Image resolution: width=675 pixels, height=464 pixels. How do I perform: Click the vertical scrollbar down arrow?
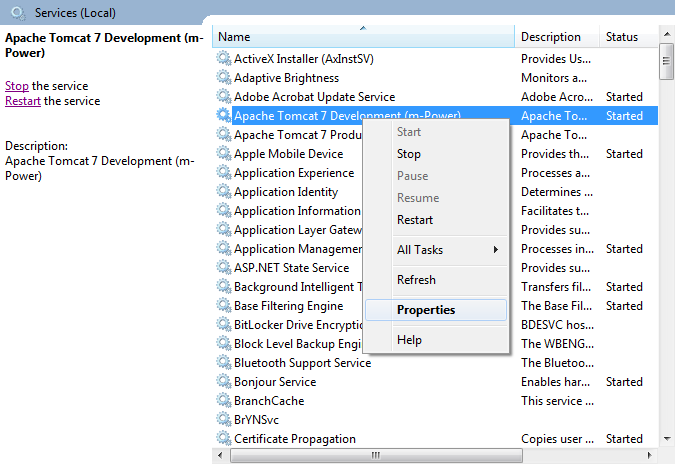click(666, 439)
